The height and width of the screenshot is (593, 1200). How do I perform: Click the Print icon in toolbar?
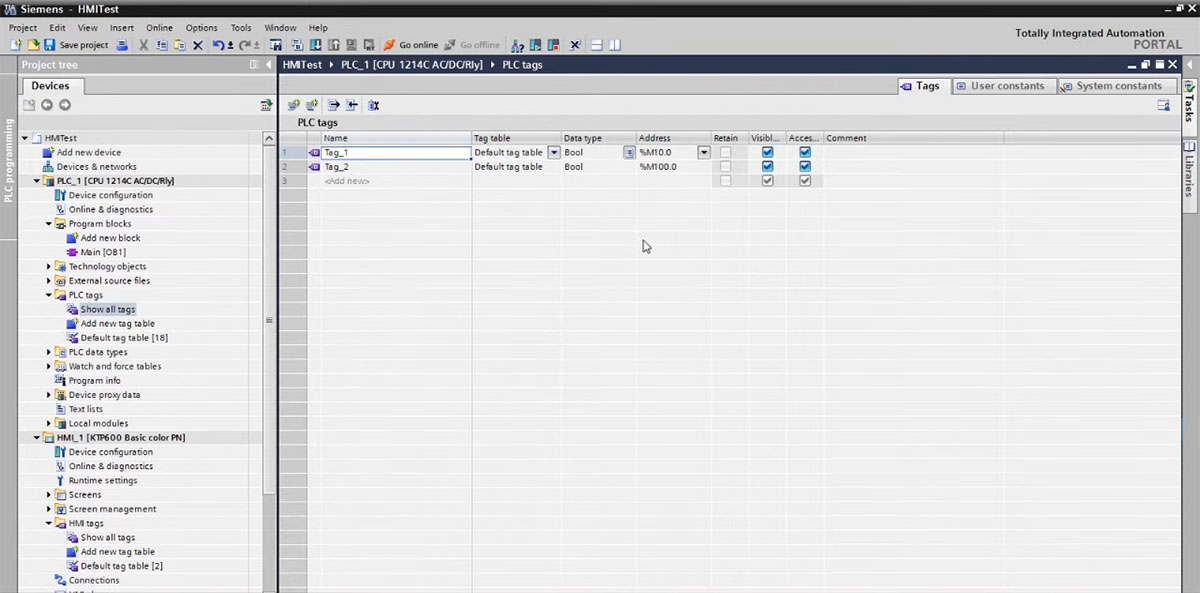pyautogui.click(x=122, y=45)
